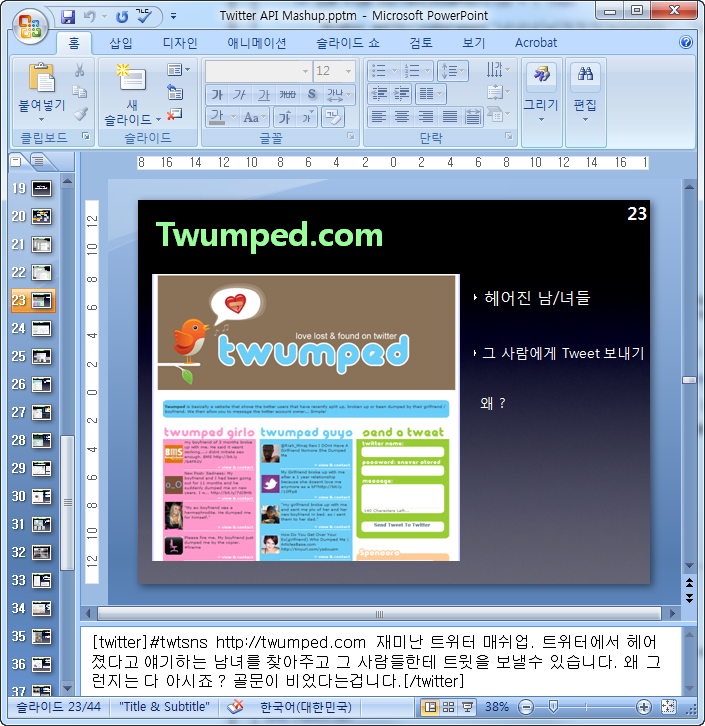Open line spacing dropdown
Screen dimensions: 705x726
click(x=453, y=71)
